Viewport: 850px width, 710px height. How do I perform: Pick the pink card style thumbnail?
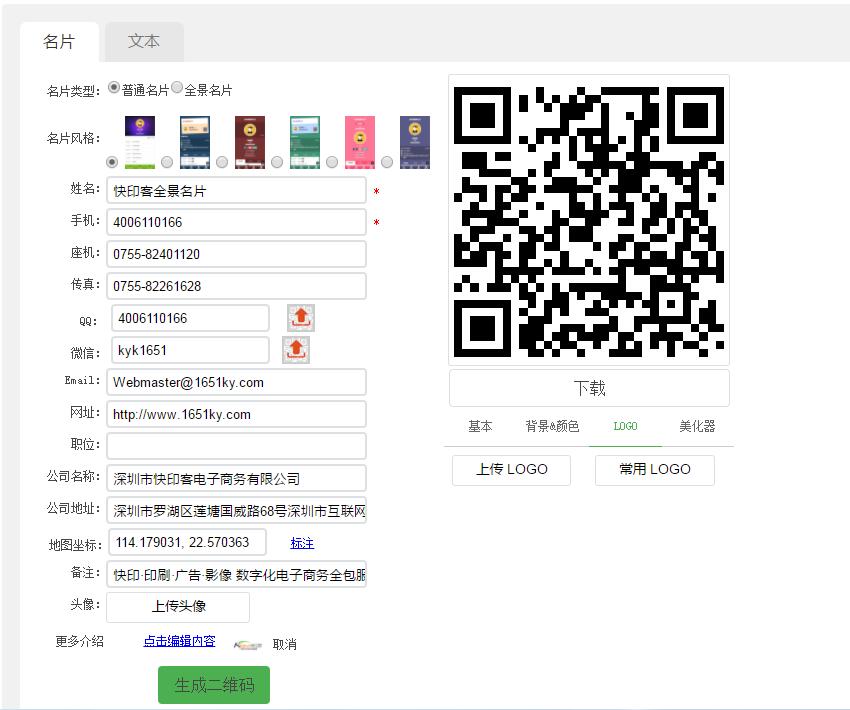(x=359, y=141)
